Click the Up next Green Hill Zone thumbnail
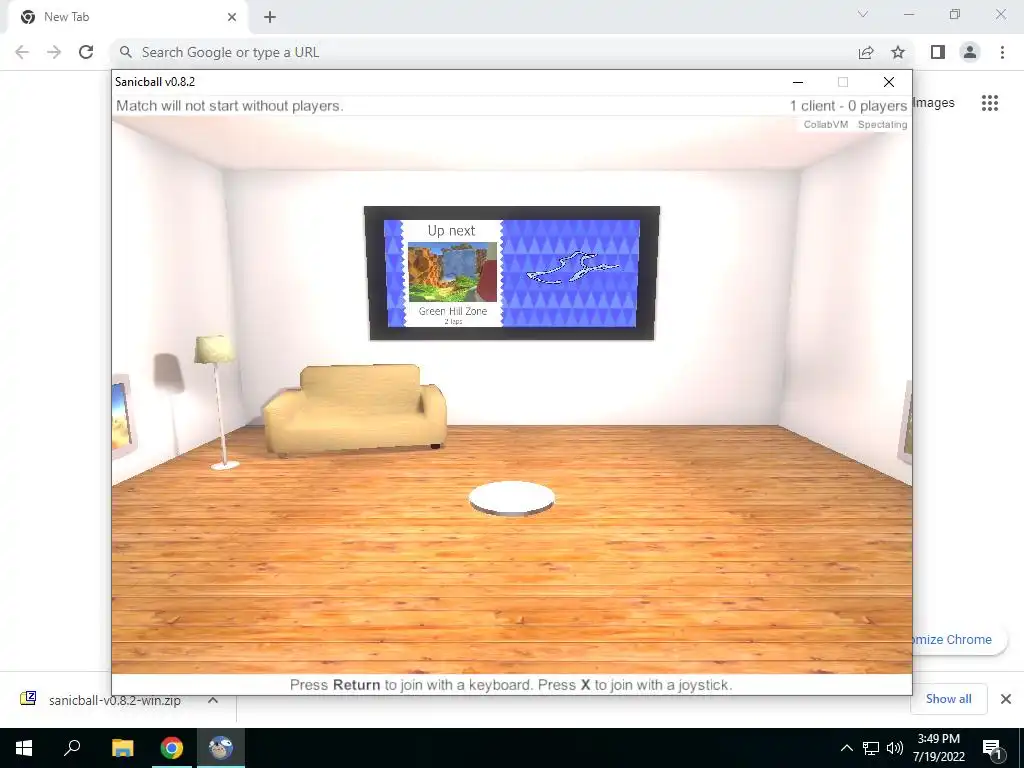1024x768 pixels. pyautogui.click(x=452, y=273)
